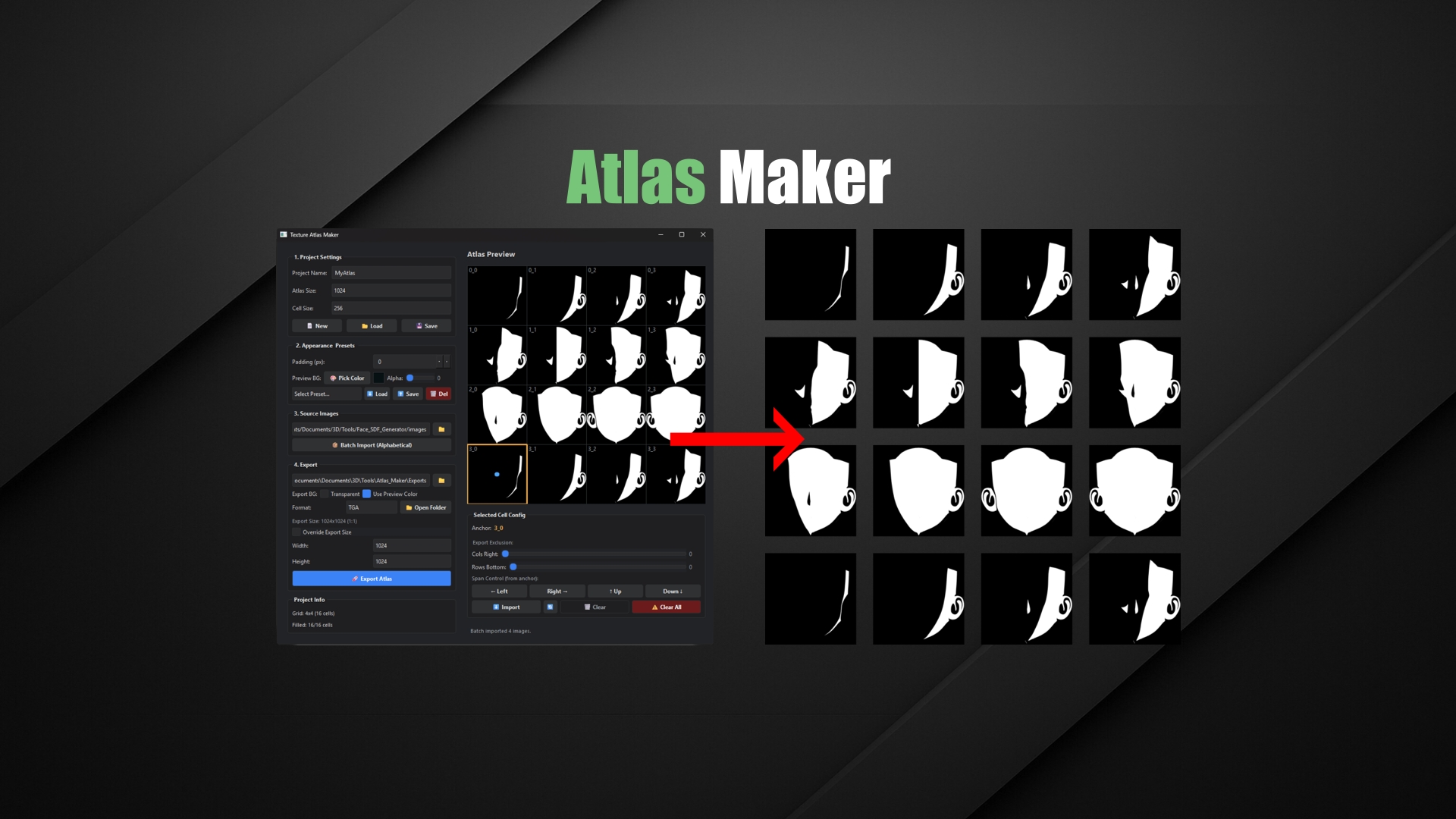
Task: Toggle Use Preview Color checkbox
Action: click(x=367, y=494)
